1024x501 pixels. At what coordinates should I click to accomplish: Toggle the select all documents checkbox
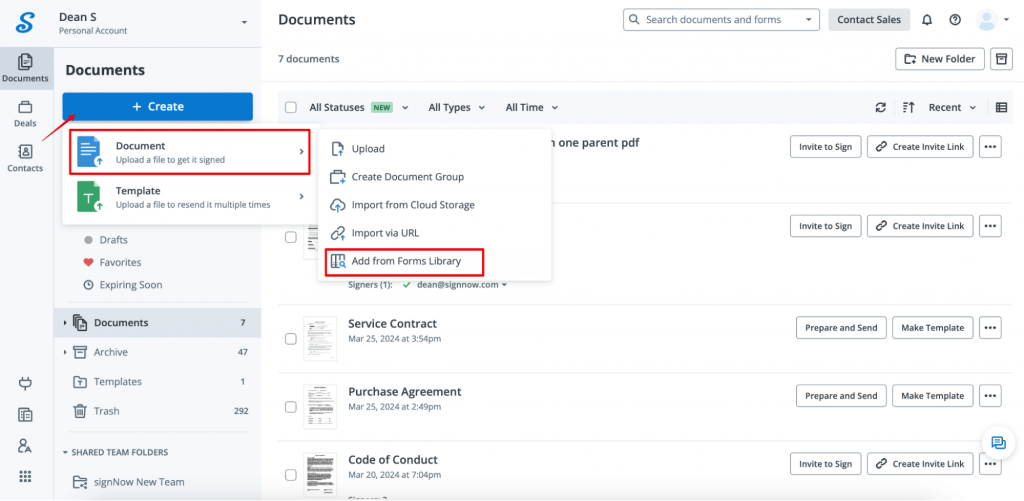(291, 107)
